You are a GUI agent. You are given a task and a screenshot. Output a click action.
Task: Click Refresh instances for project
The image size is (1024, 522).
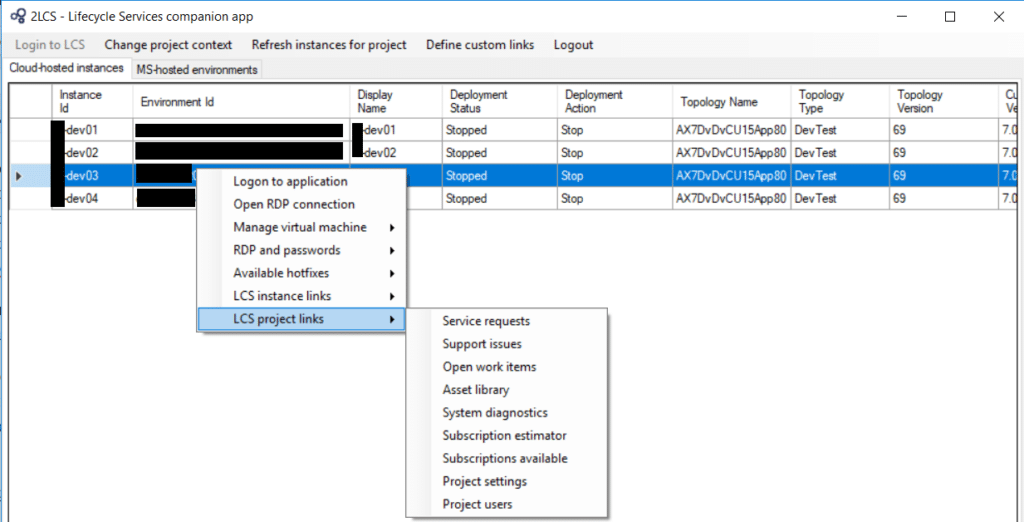329,45
